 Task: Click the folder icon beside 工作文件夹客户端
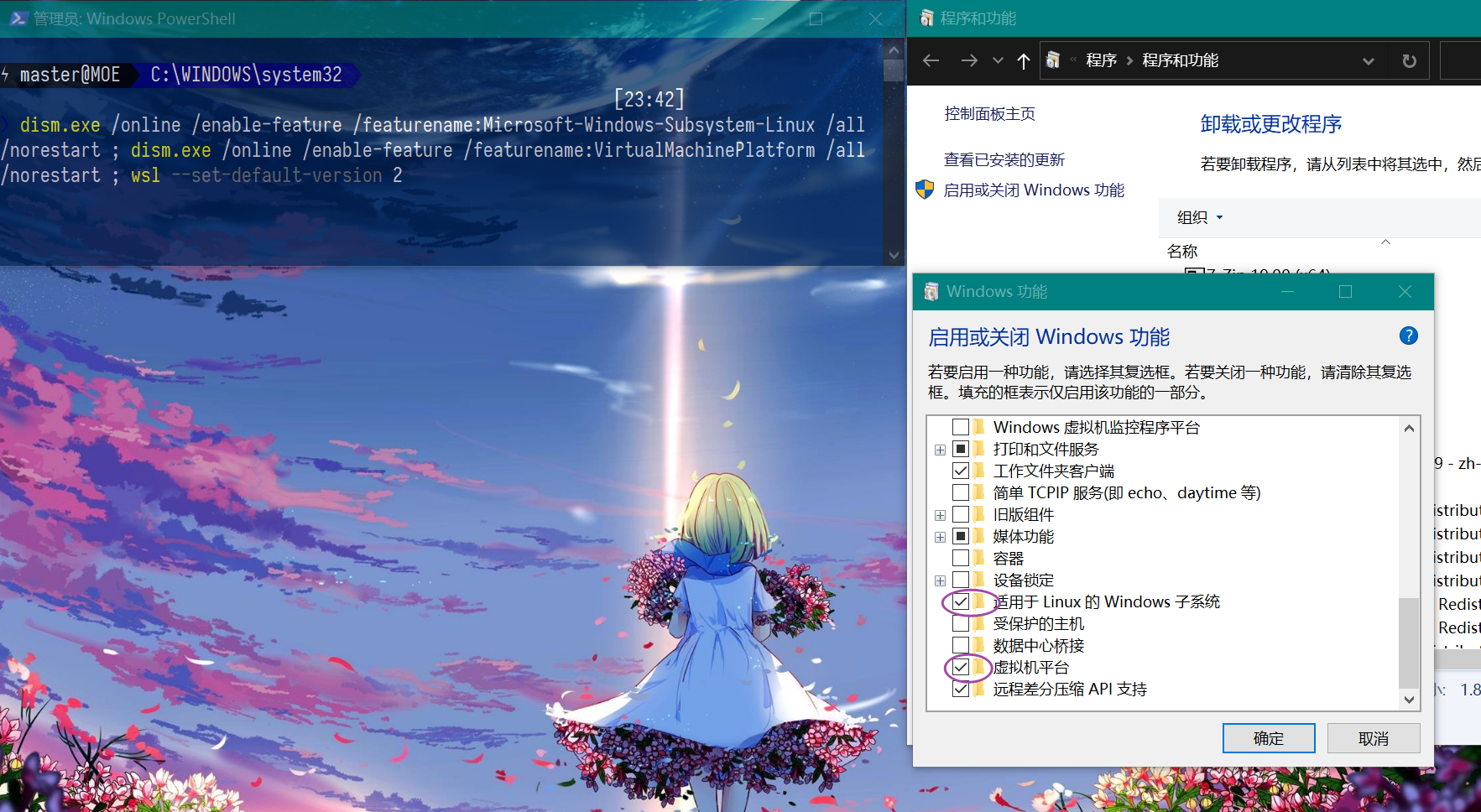pos(979,471)
